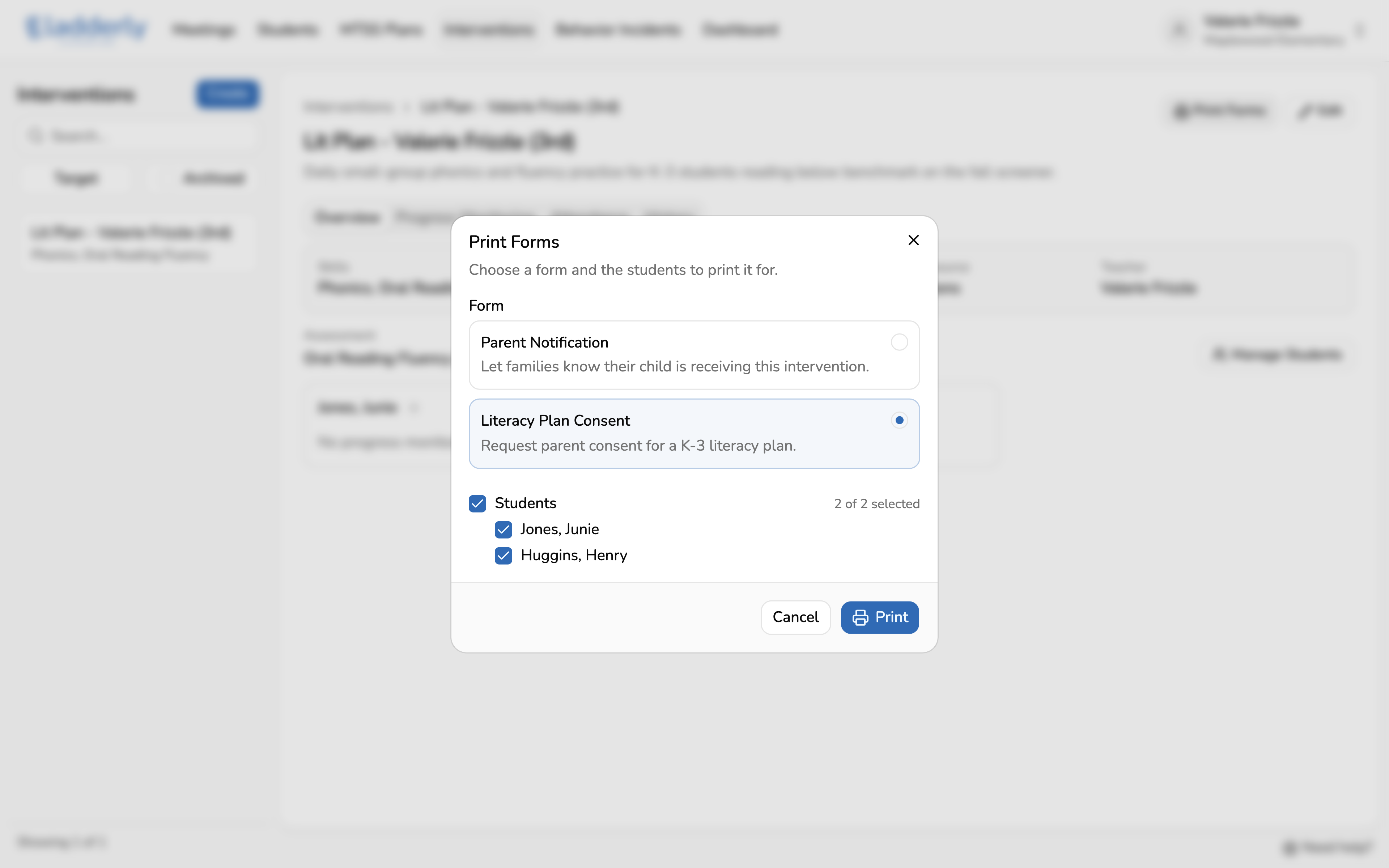Click the Huggins, Henry student label
The width and height of the screenshot is (1389, 868).
[574, 556]
